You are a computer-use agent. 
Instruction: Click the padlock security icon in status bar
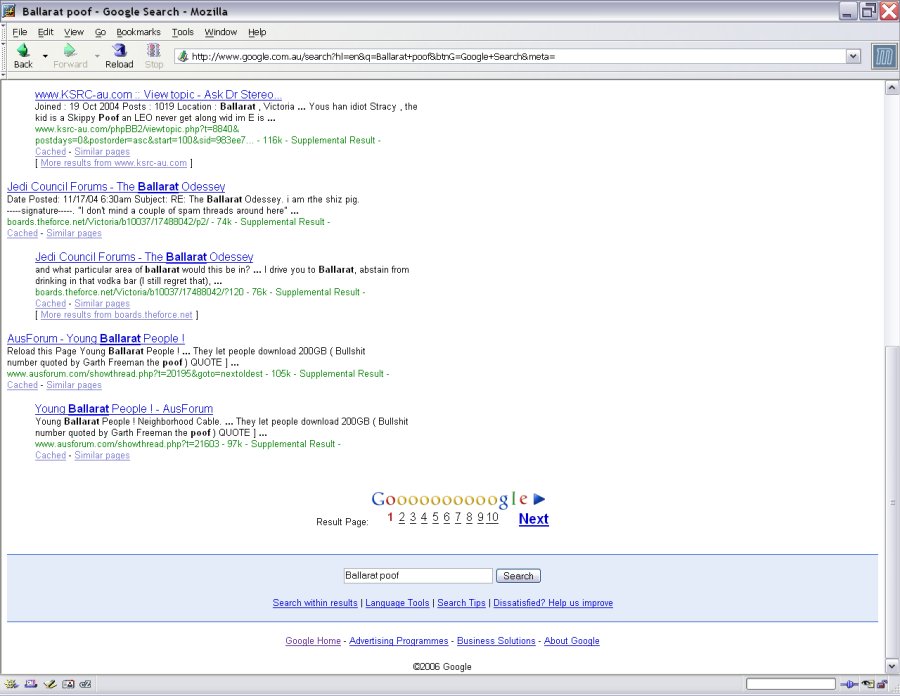[x=882, y=684]
